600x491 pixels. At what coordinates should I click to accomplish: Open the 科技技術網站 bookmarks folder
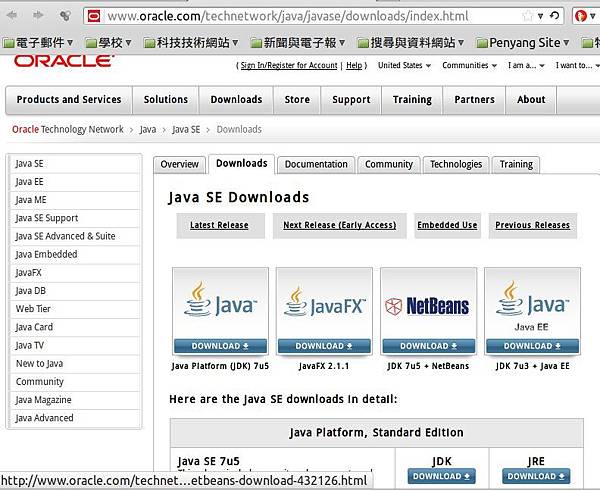191,42
